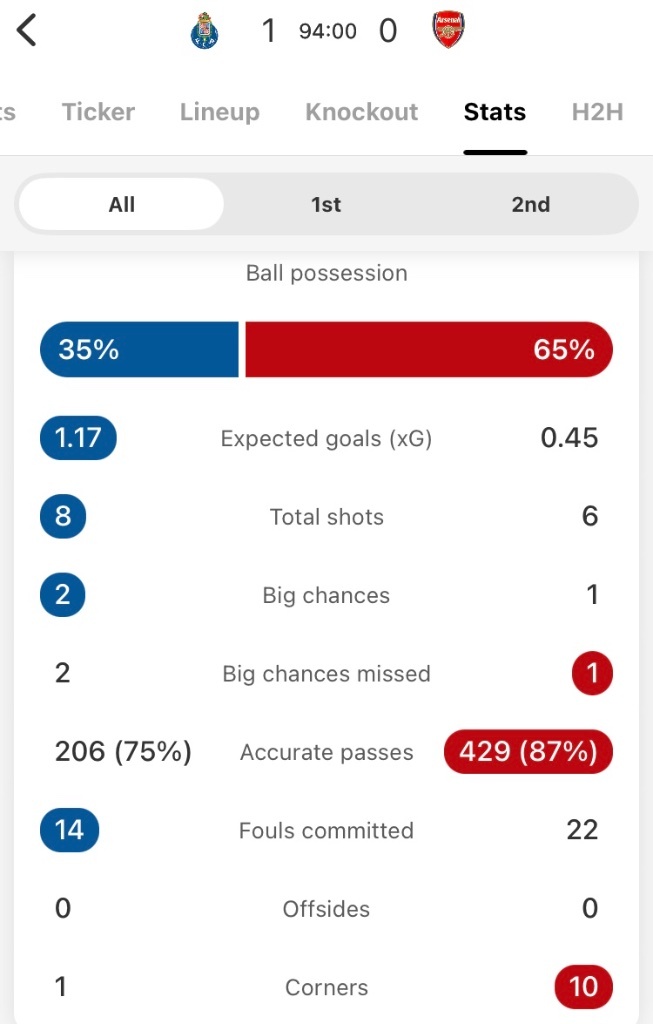Open the Ticker tab
653x1024 pixels.
99,112
